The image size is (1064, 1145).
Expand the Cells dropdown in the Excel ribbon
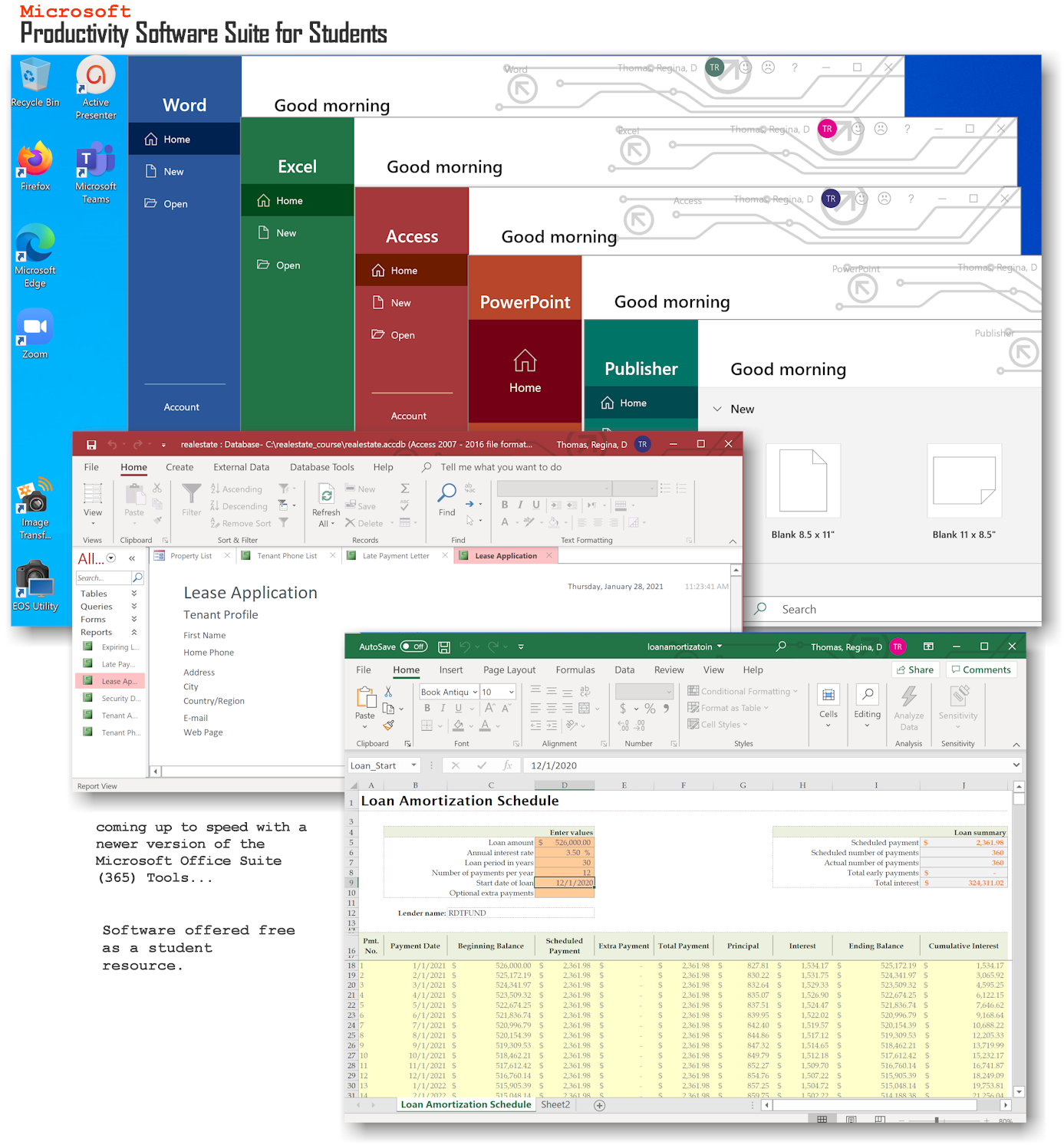828,725
